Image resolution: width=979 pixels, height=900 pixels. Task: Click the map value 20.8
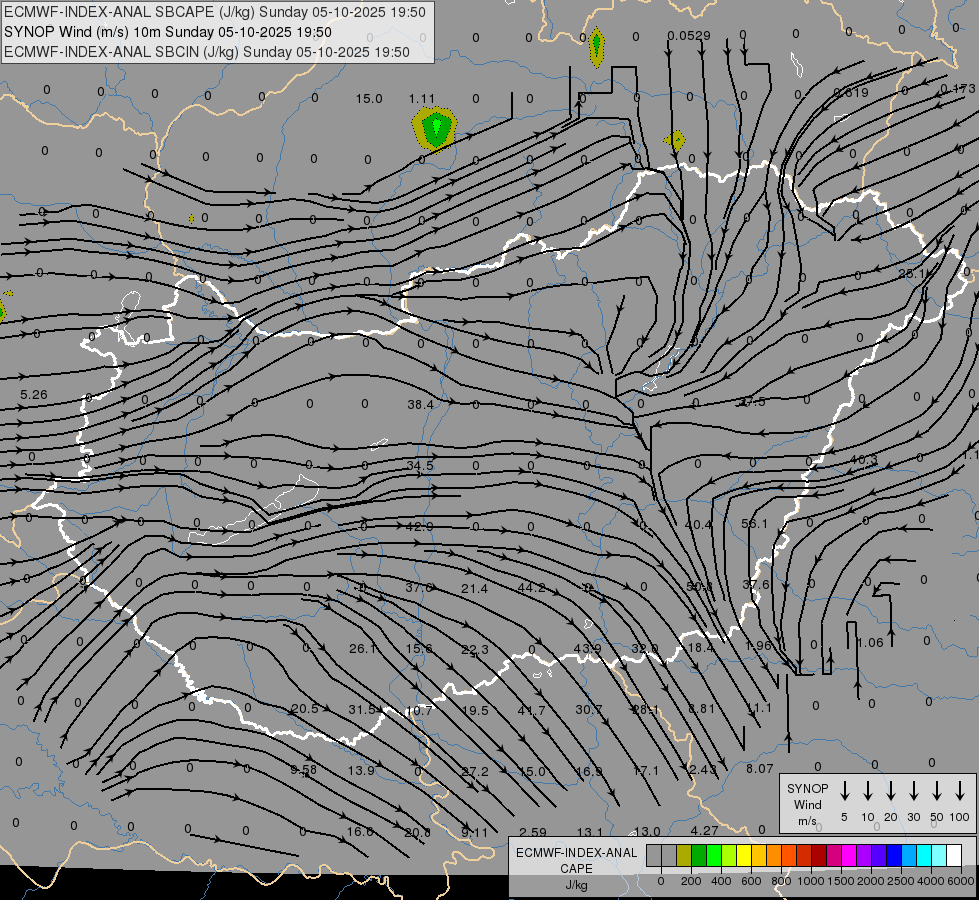tap(417, 832)
